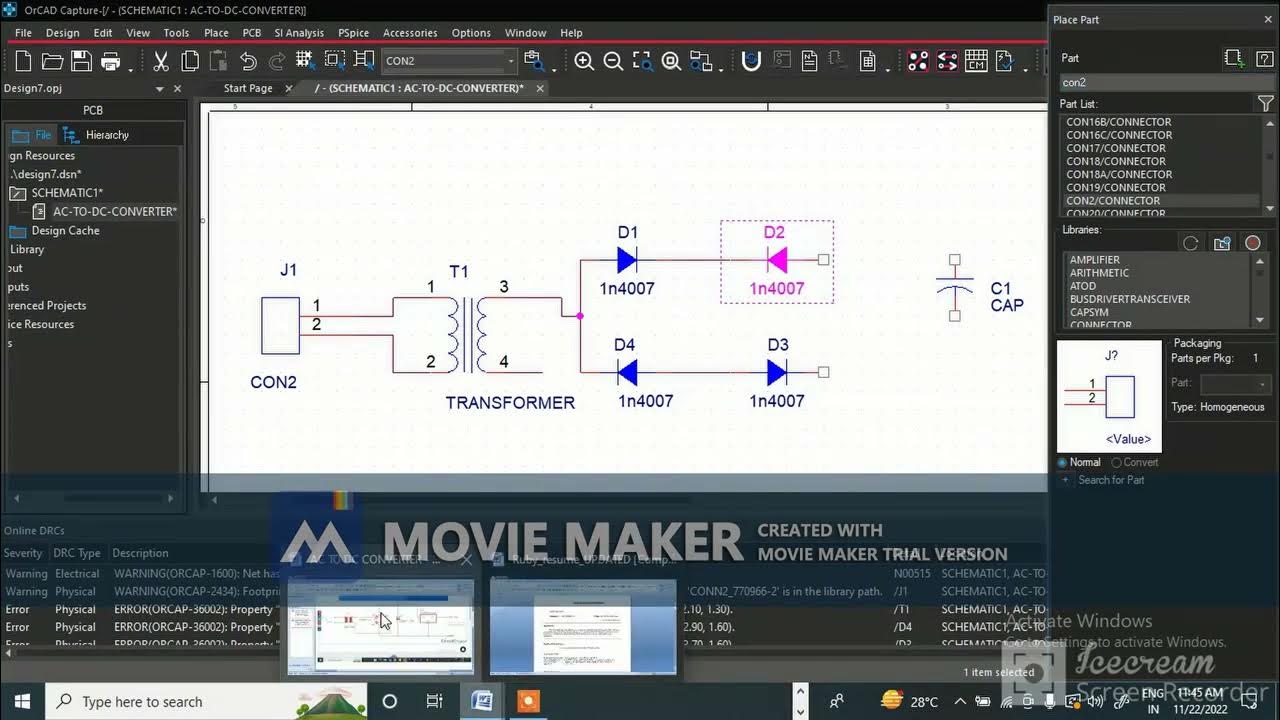Click the Severity column header in Online DRCs
The image size is (1280, 720).
(x=24, y=553)
